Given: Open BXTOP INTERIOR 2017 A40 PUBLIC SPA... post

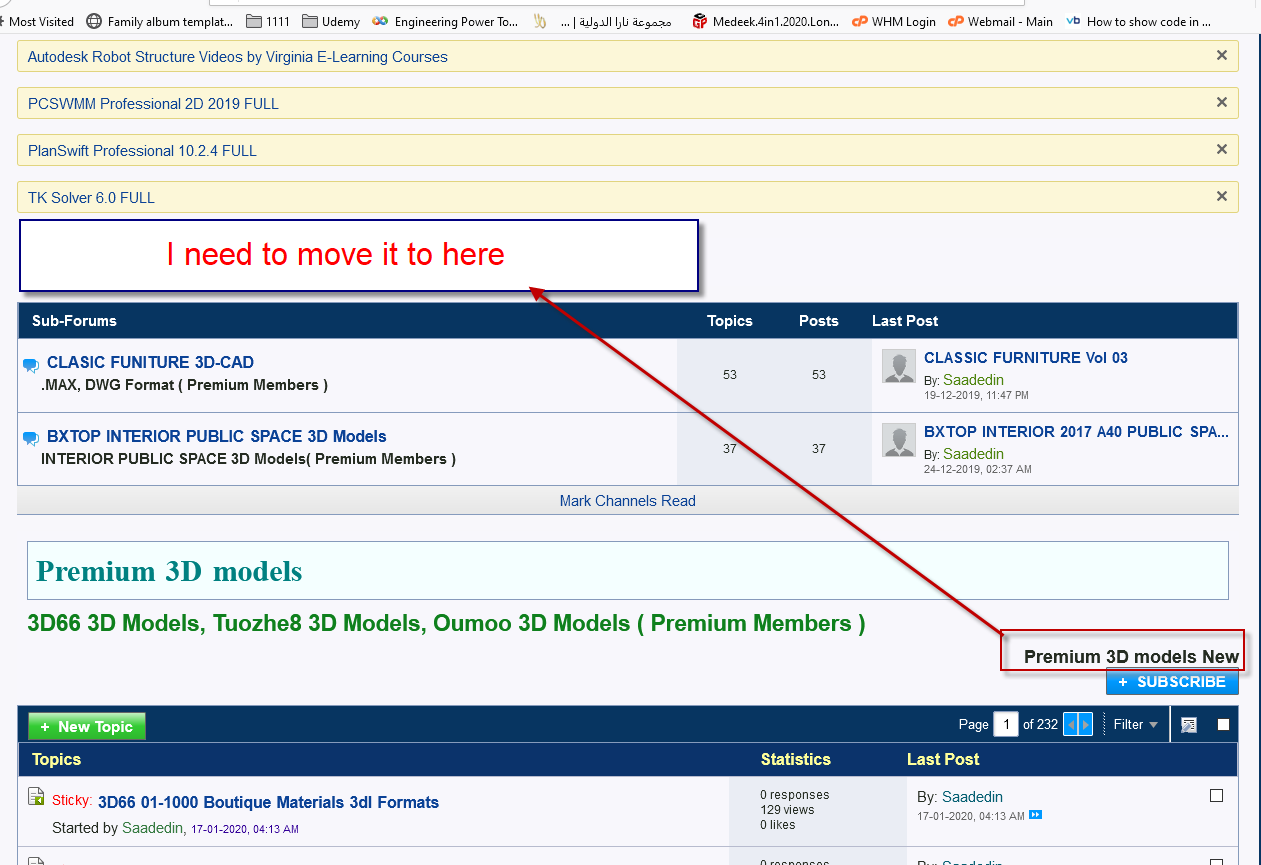Looking at the screenshot, I should click(1076, 431).
